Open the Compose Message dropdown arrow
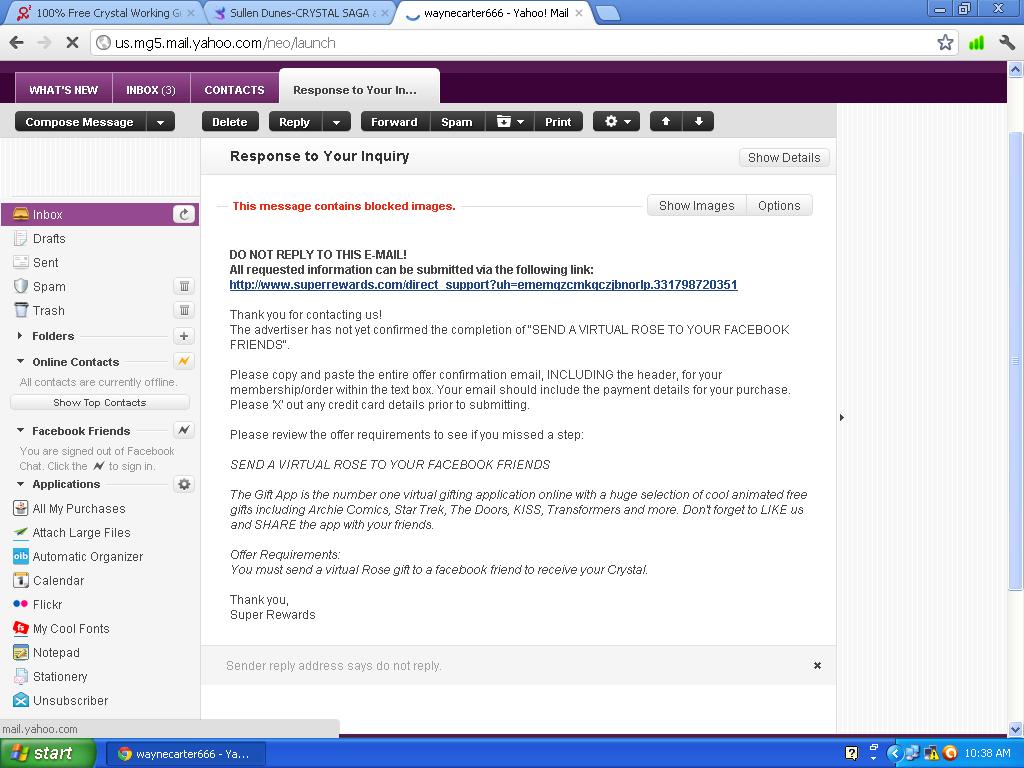The image size is (1024, 768). pyautogui.click(x=160, y=122)
